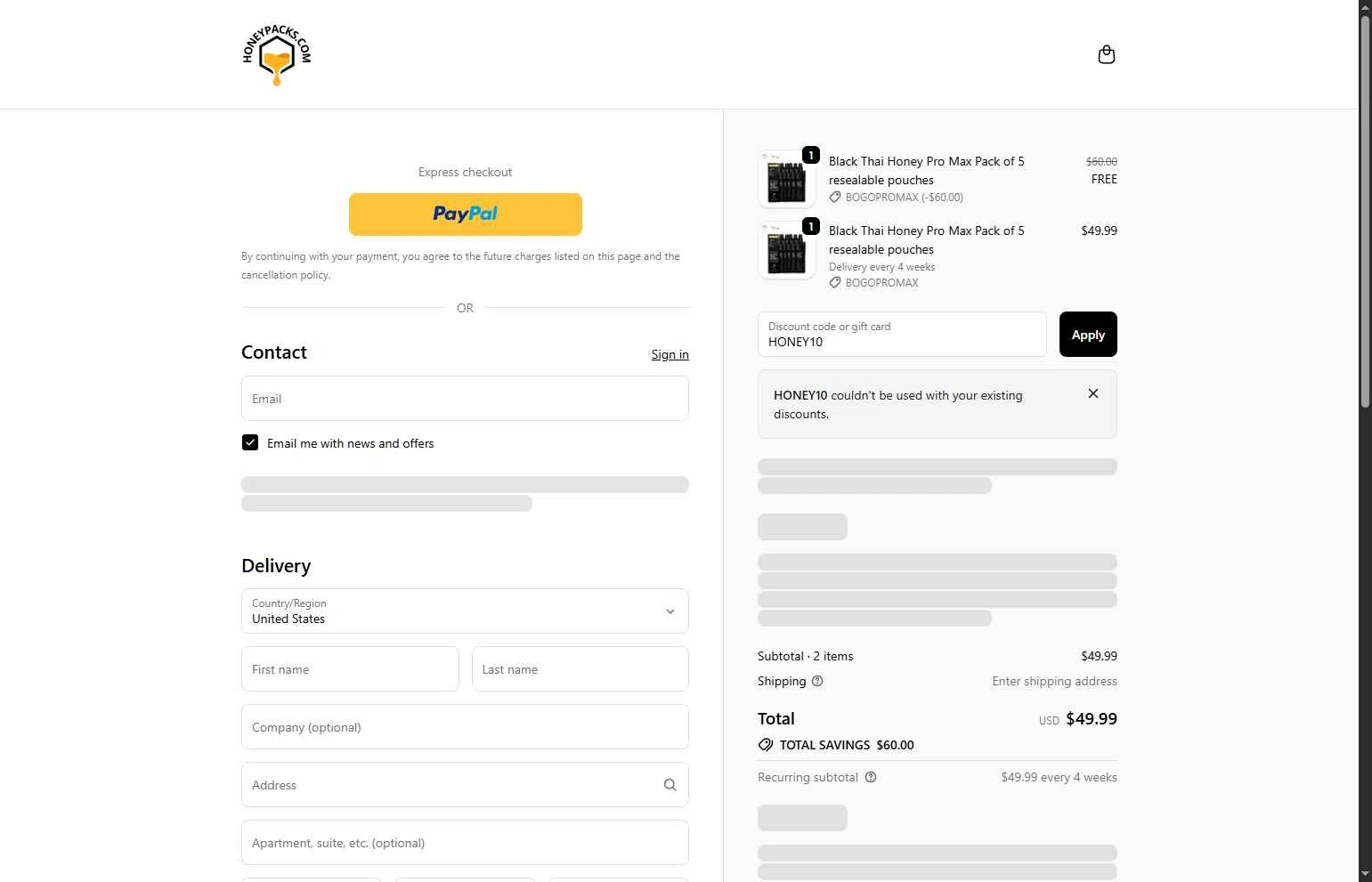Click the Total Savings tag icon
Viewport: 1372px width, 882px height.
pos(766,745)
